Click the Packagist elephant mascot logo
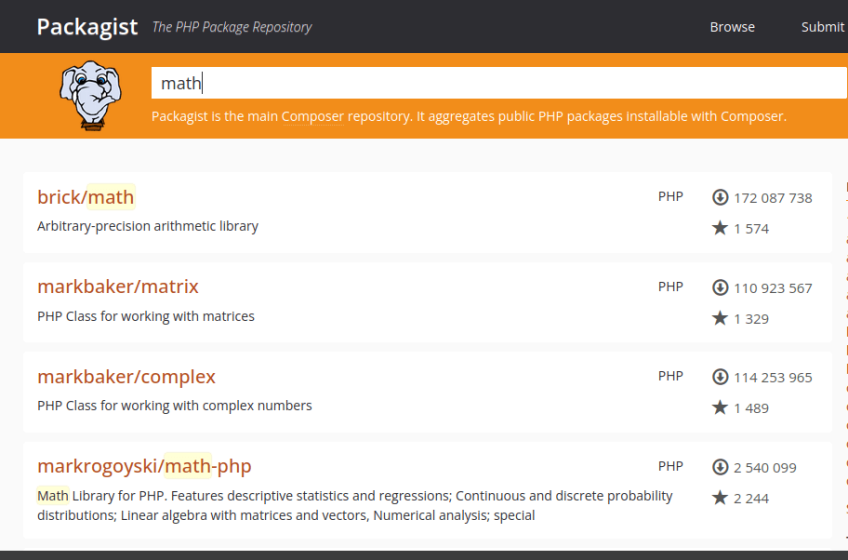Viewport: 848px width, 560px height. click(x=91, y=97)
